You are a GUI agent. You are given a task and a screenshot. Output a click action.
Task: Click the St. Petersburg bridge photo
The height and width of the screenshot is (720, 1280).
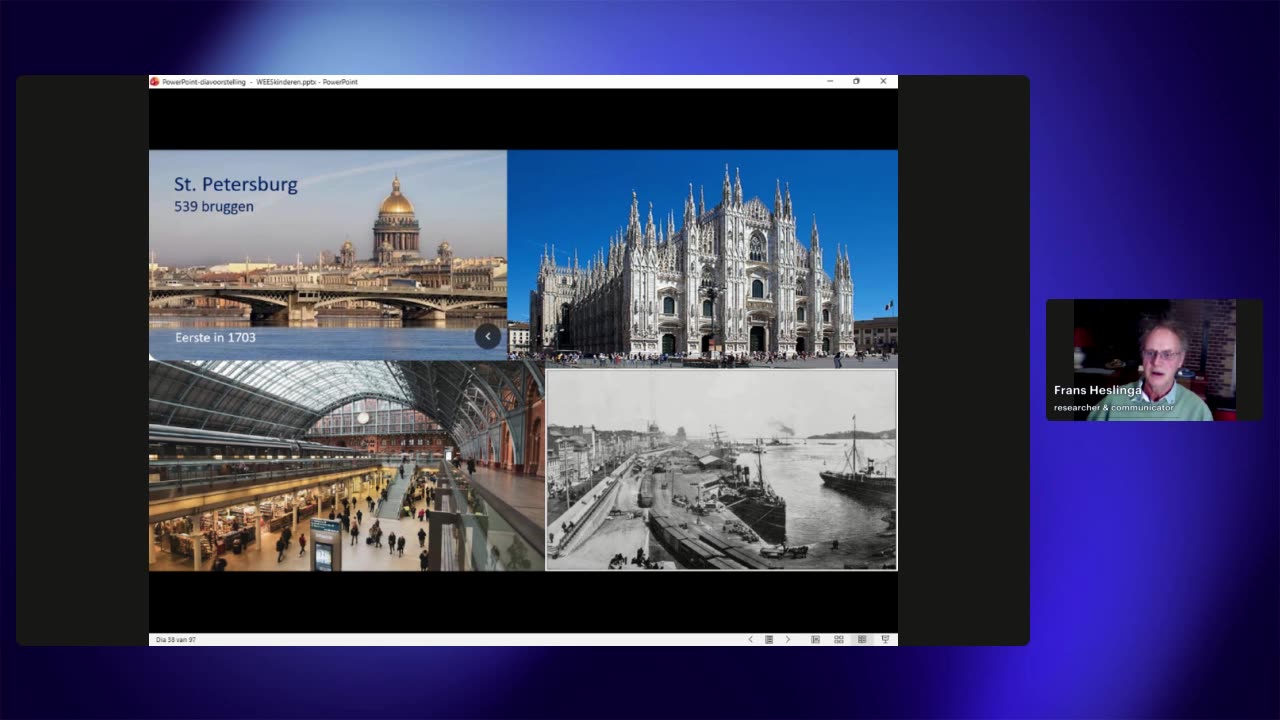click(328, 255)
